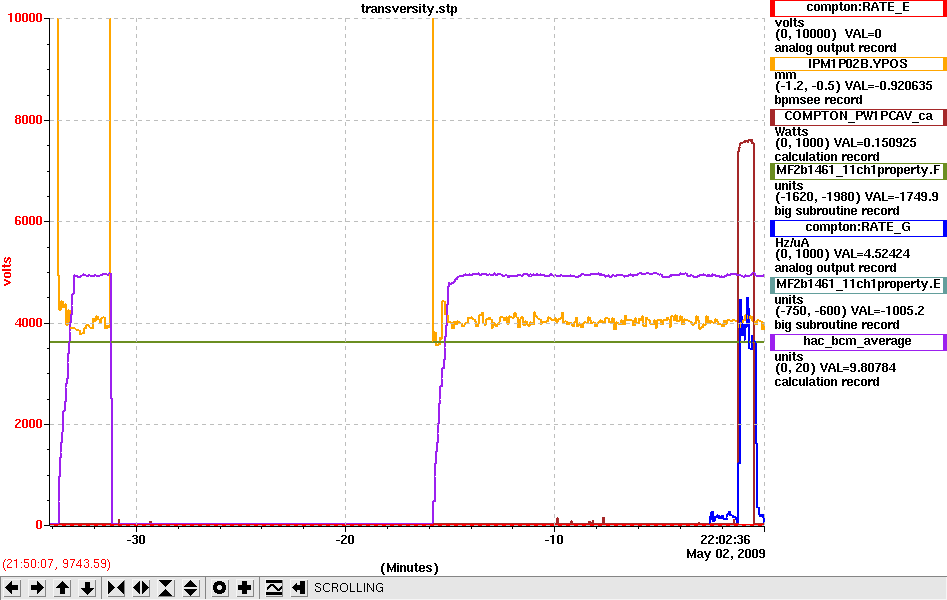The width and height of the screenshot is (947, 600).
Task: Click the VAL=0.150925 reading for COMPTON_PW1PCAV_ca
Action: tap(875, 143)
